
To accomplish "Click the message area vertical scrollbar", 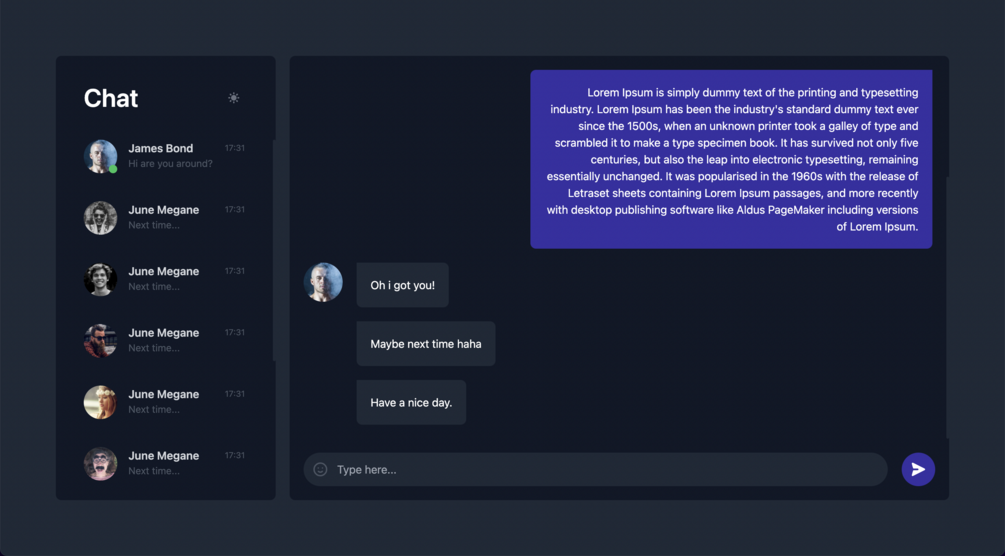I will [947, 308].
